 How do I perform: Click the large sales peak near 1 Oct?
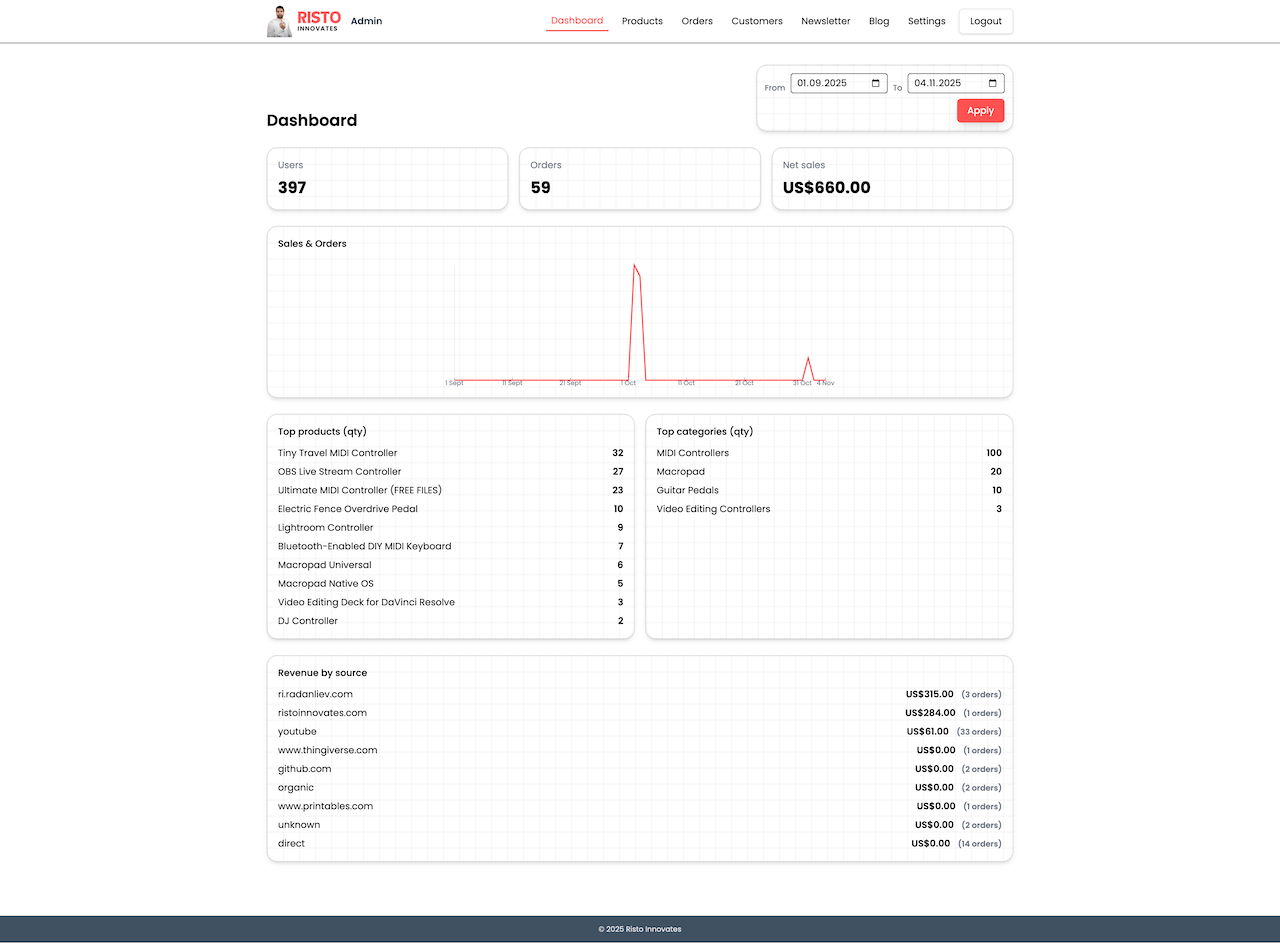tap(635, 266)
